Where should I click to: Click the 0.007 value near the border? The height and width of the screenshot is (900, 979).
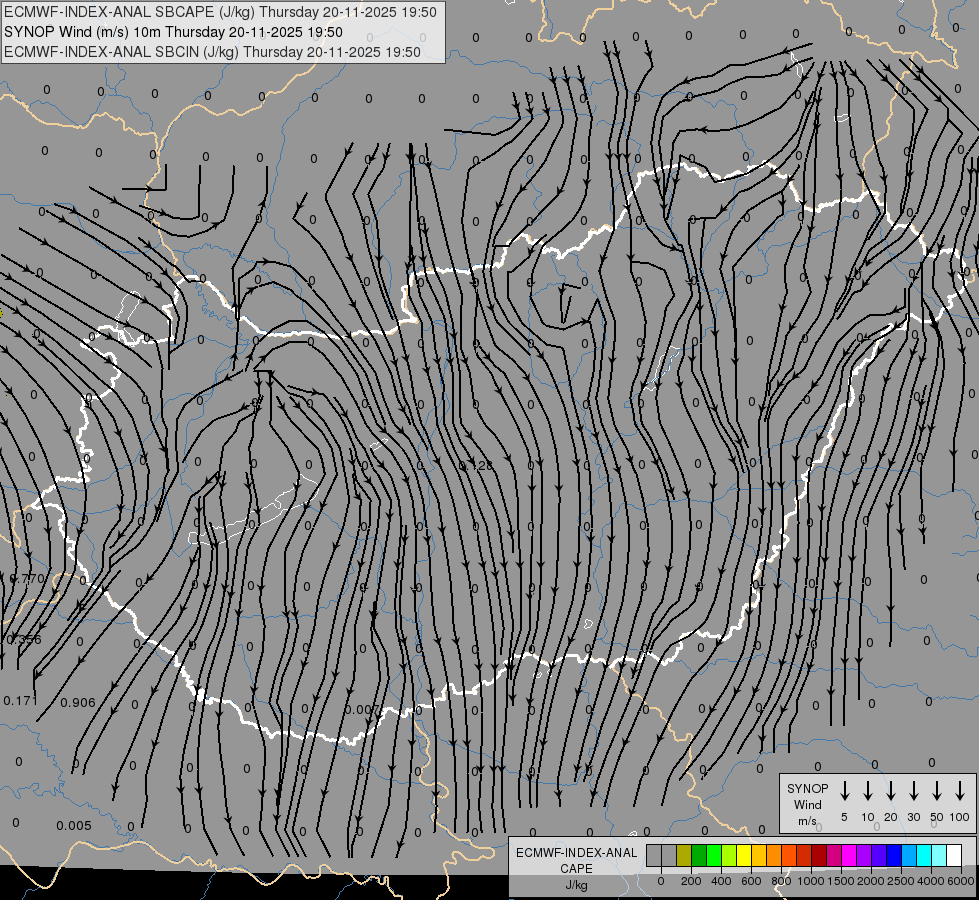pyautogui.click(x=362, y=710)
